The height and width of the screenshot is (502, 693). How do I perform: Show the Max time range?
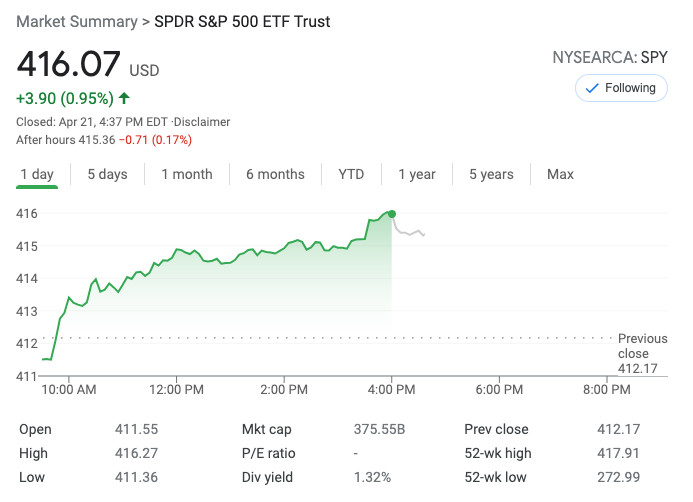[560, 174]
